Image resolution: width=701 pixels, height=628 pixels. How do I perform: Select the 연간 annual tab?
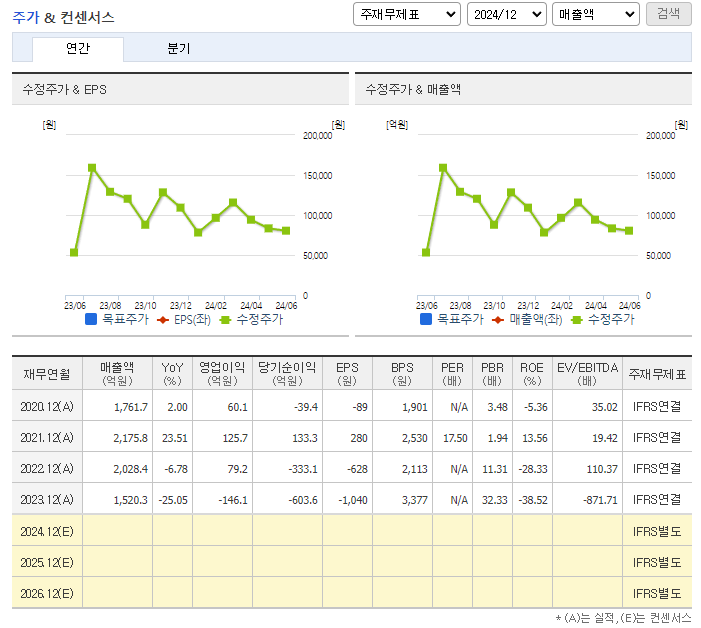point(78,48)
